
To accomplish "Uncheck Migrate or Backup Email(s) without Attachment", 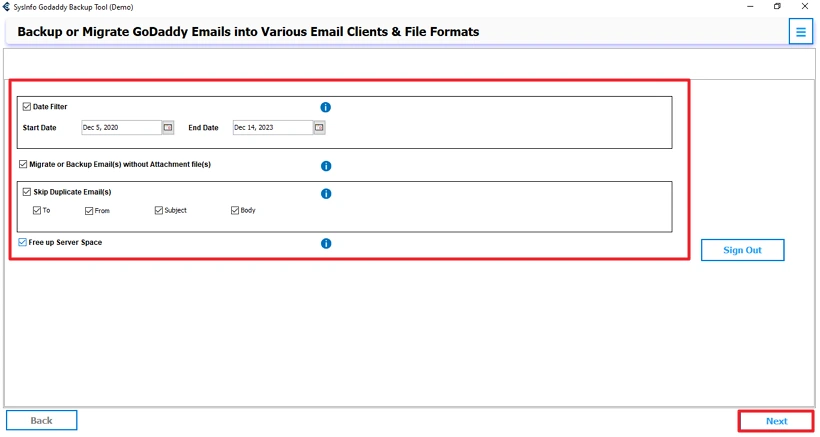I will tap(23, 164).
